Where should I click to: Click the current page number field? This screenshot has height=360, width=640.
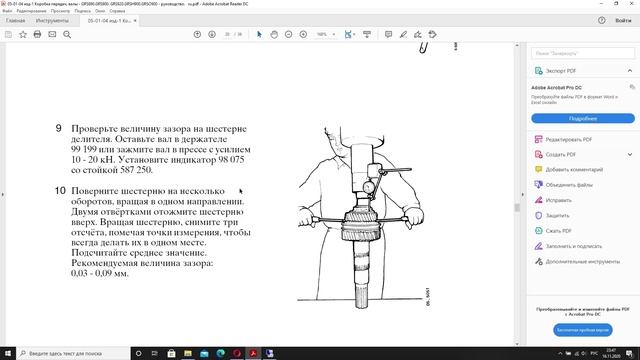coord(227,34)
